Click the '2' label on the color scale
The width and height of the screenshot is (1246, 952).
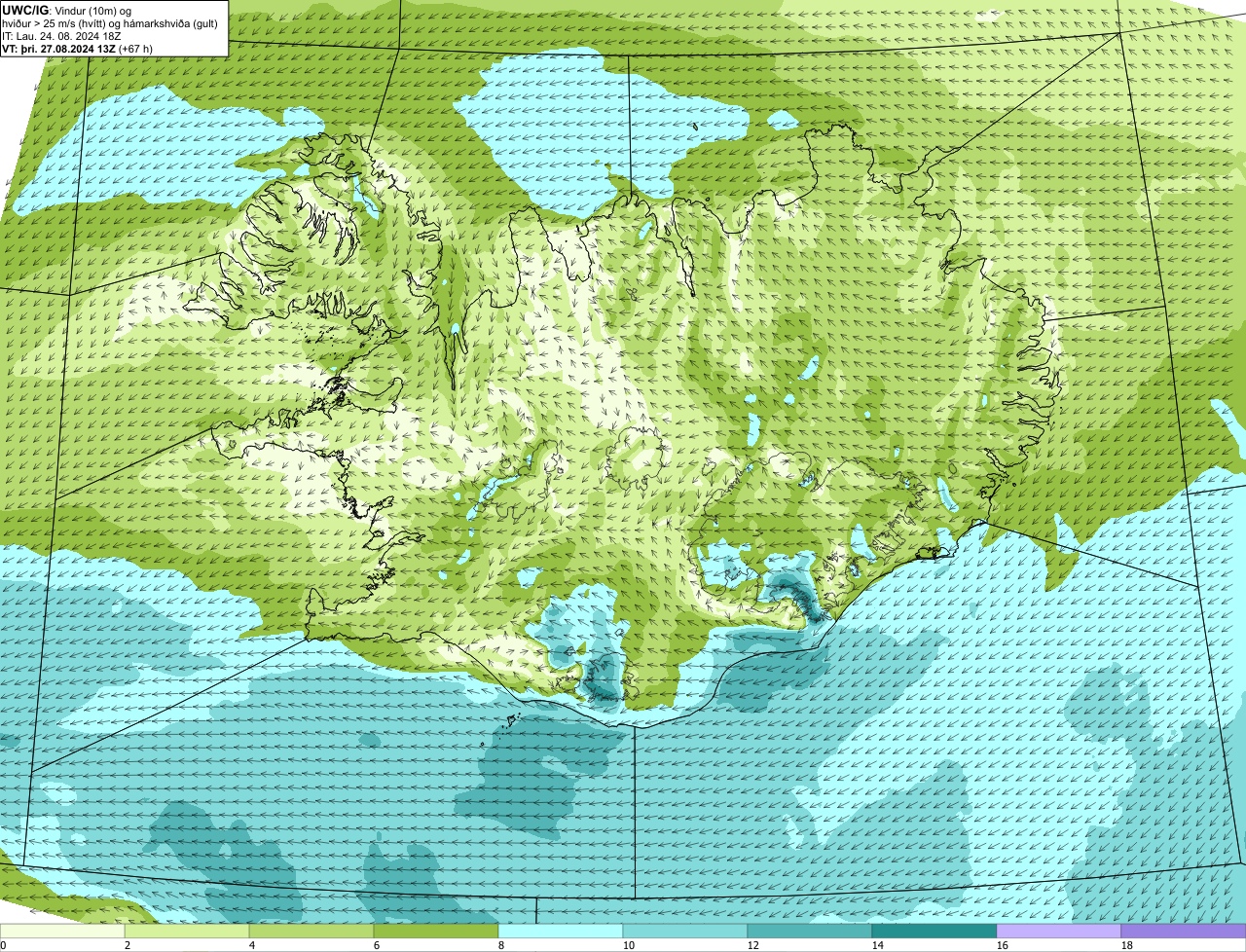[128, 945]
